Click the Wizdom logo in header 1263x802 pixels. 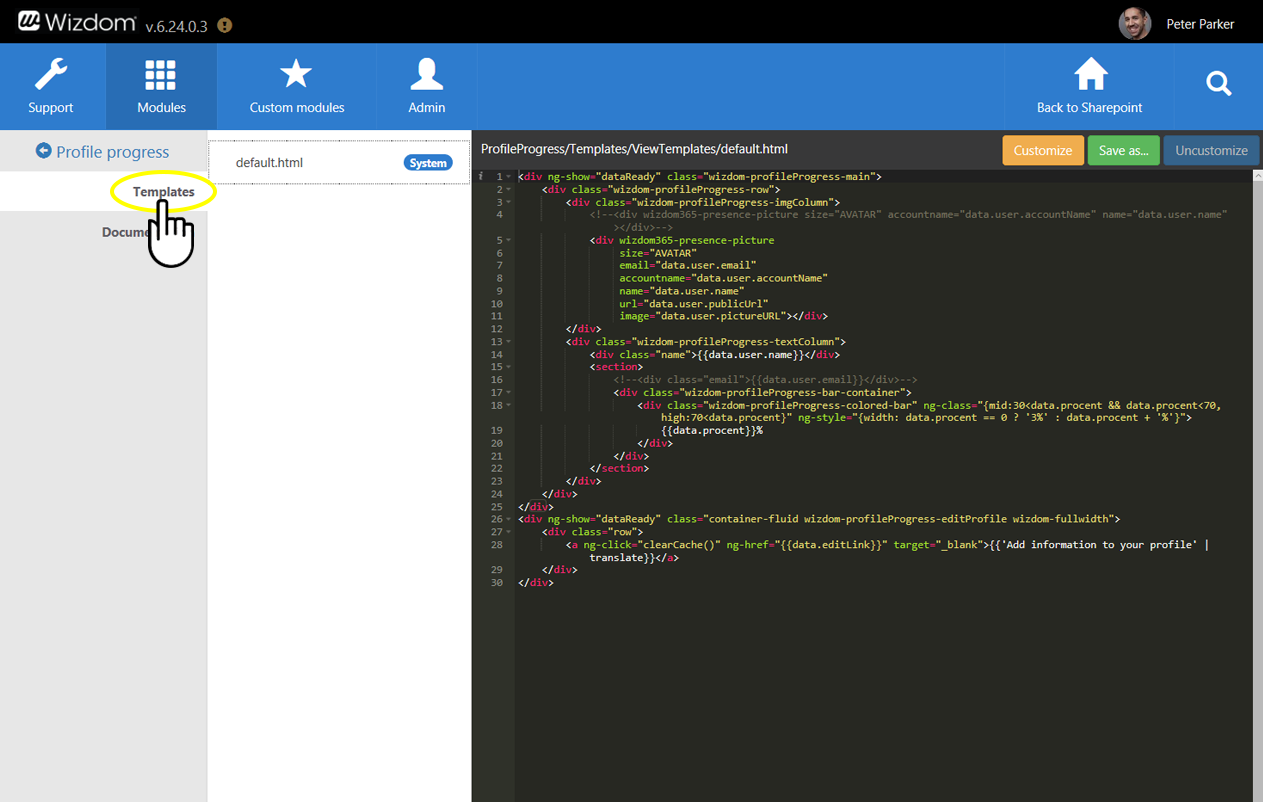76,22
